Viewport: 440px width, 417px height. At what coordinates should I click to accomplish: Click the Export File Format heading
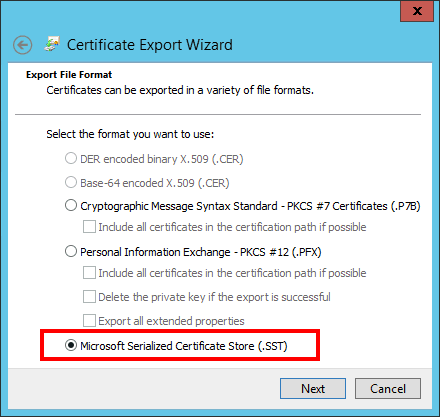pyautogui.click(x=69, y=75)
